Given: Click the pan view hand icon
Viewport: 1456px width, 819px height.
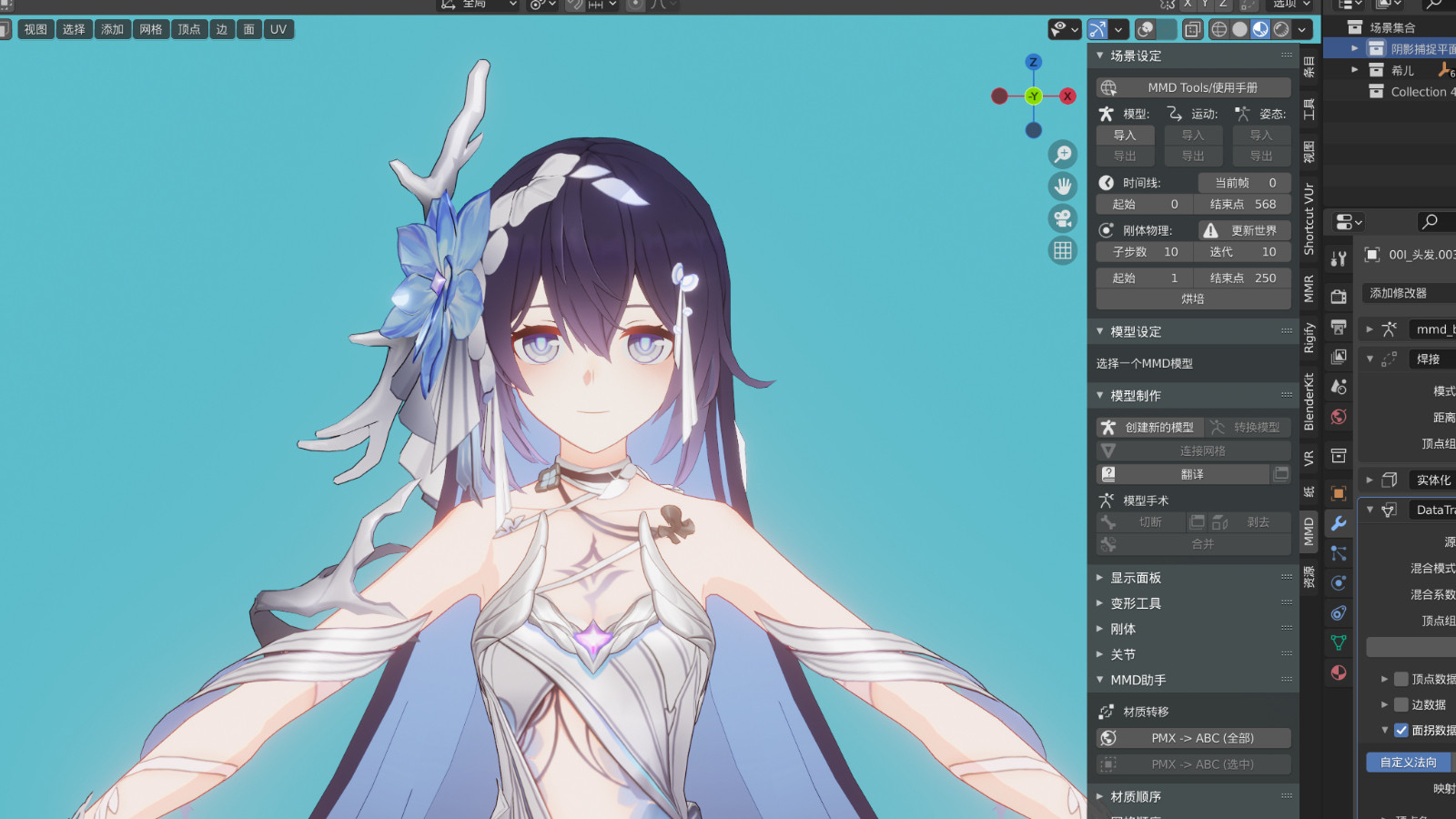Looking at the screenshot, I should coord(1062,187).
